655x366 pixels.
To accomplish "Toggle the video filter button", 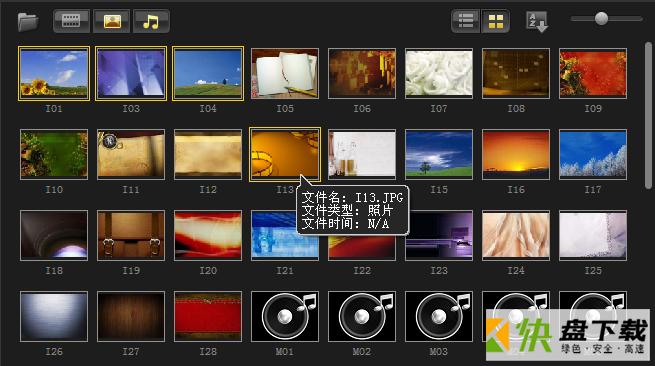I will click(71, 21).
